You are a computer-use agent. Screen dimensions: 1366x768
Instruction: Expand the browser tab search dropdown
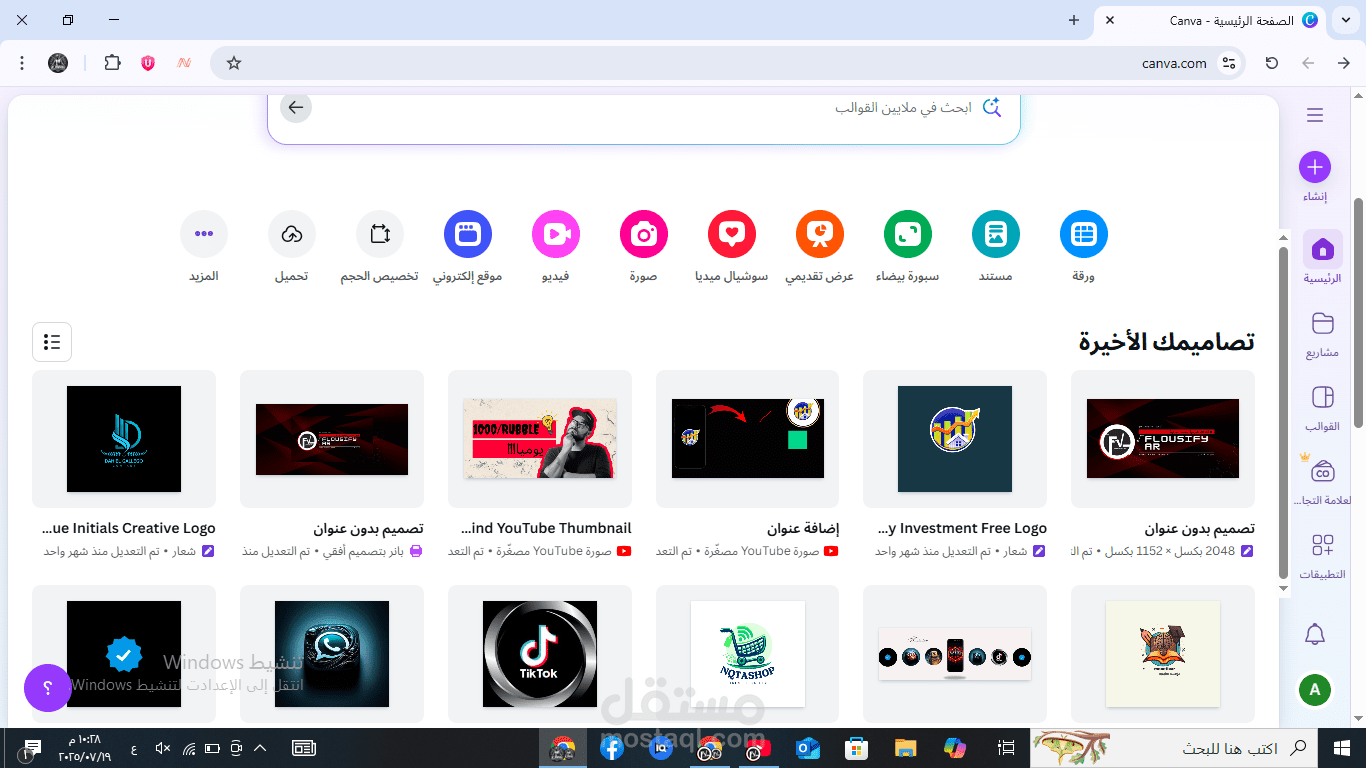(x=1344, y=20)
